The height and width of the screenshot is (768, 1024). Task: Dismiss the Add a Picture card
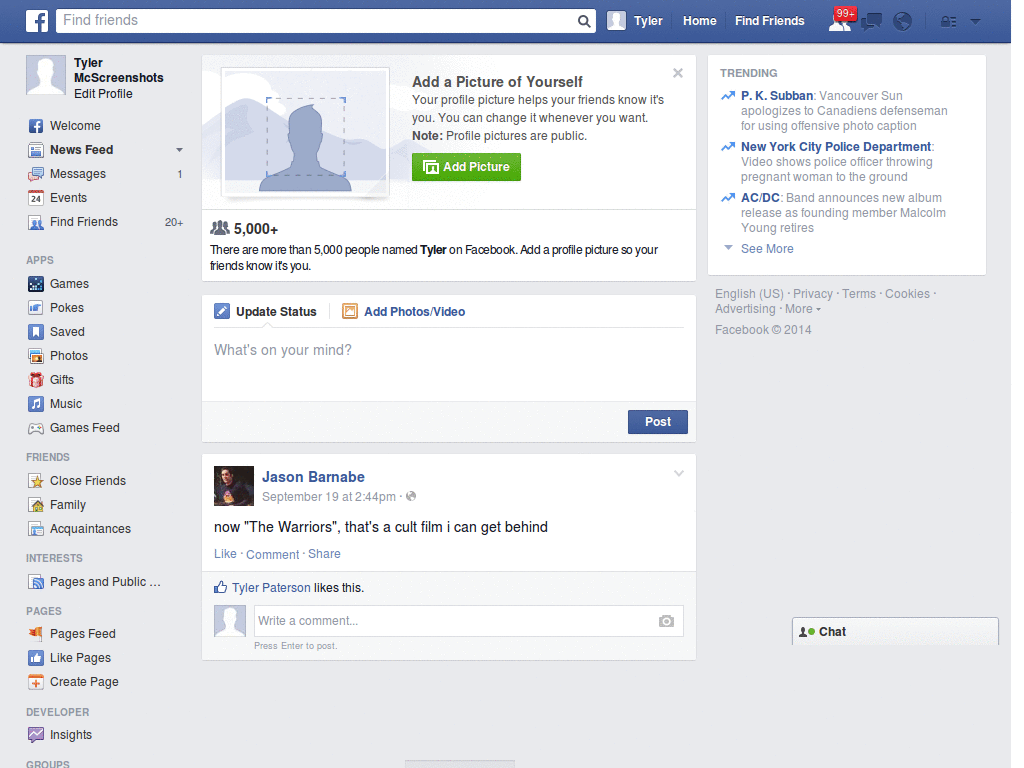point(678,73)
